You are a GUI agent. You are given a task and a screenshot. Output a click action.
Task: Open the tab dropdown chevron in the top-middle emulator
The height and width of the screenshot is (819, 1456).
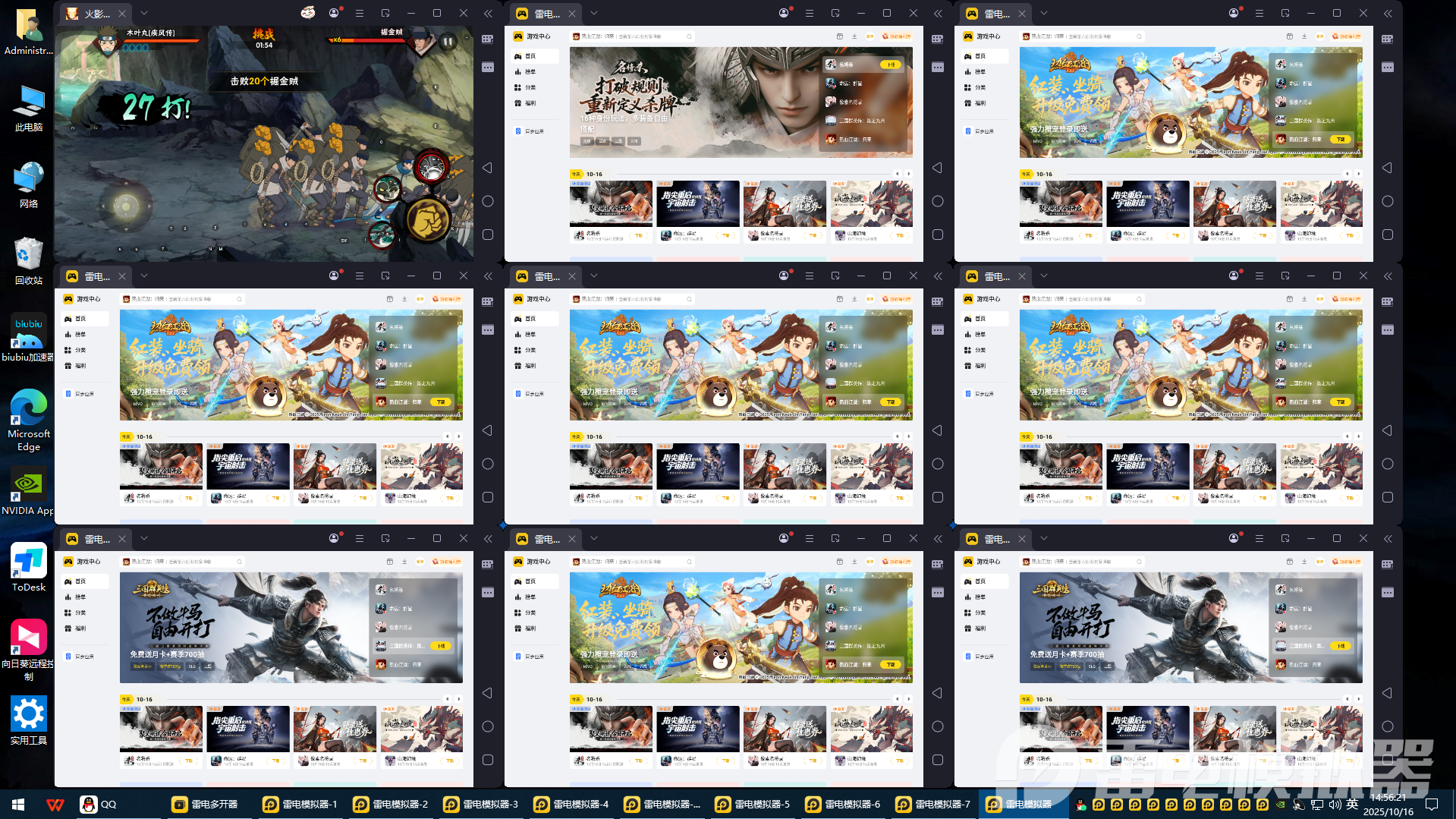click(594, 13)
